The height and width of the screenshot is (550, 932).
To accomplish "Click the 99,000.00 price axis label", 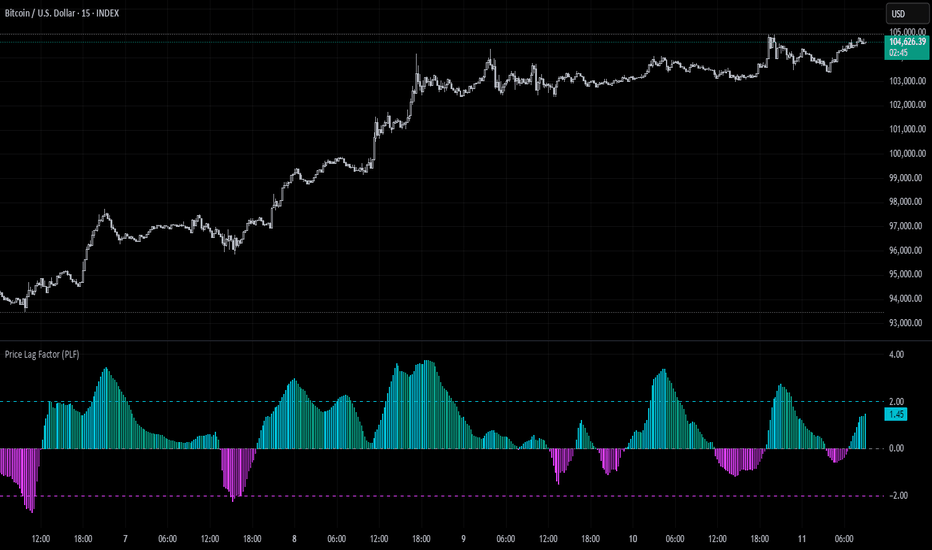I will [907, 178].
